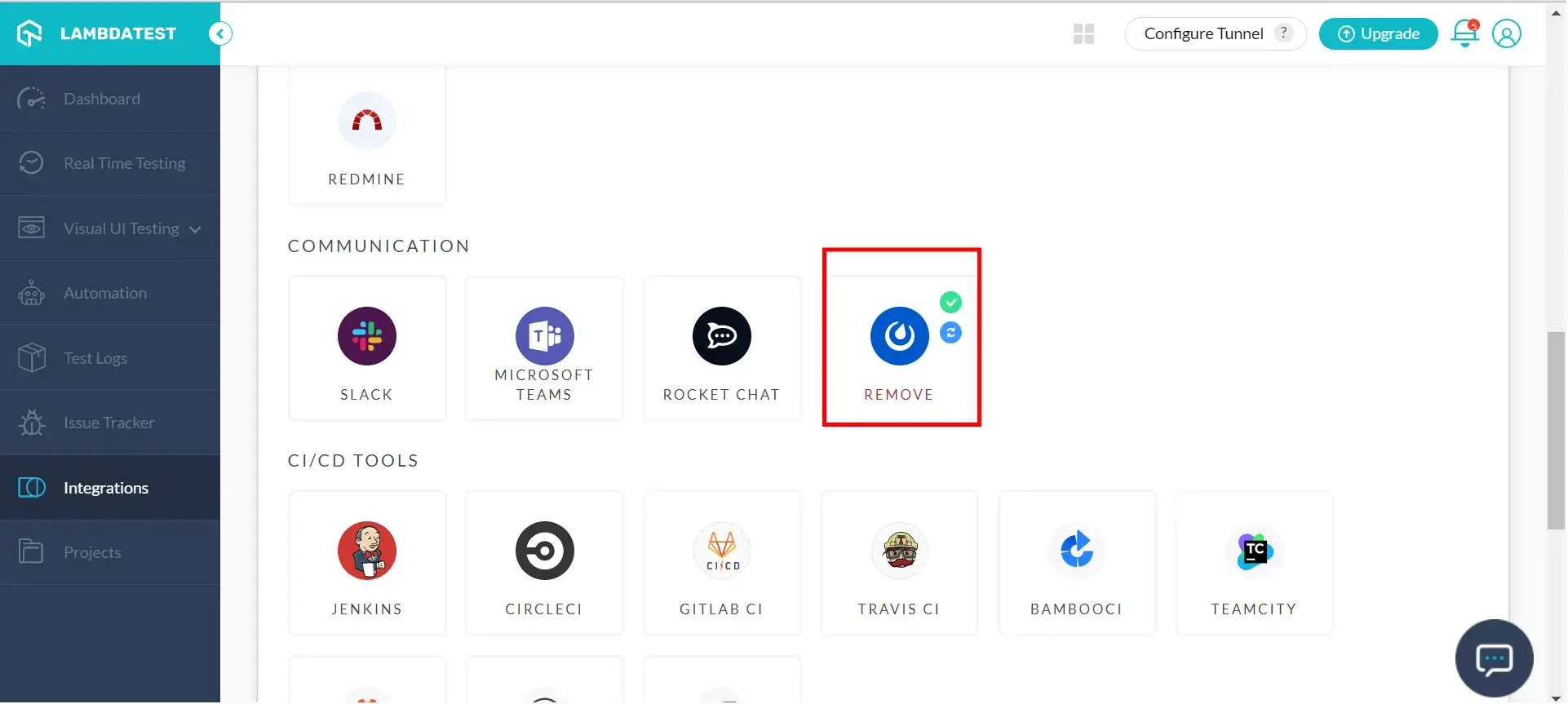Open the Travis CI integration
Viewport: 1568px width, 704px height.
899,551
